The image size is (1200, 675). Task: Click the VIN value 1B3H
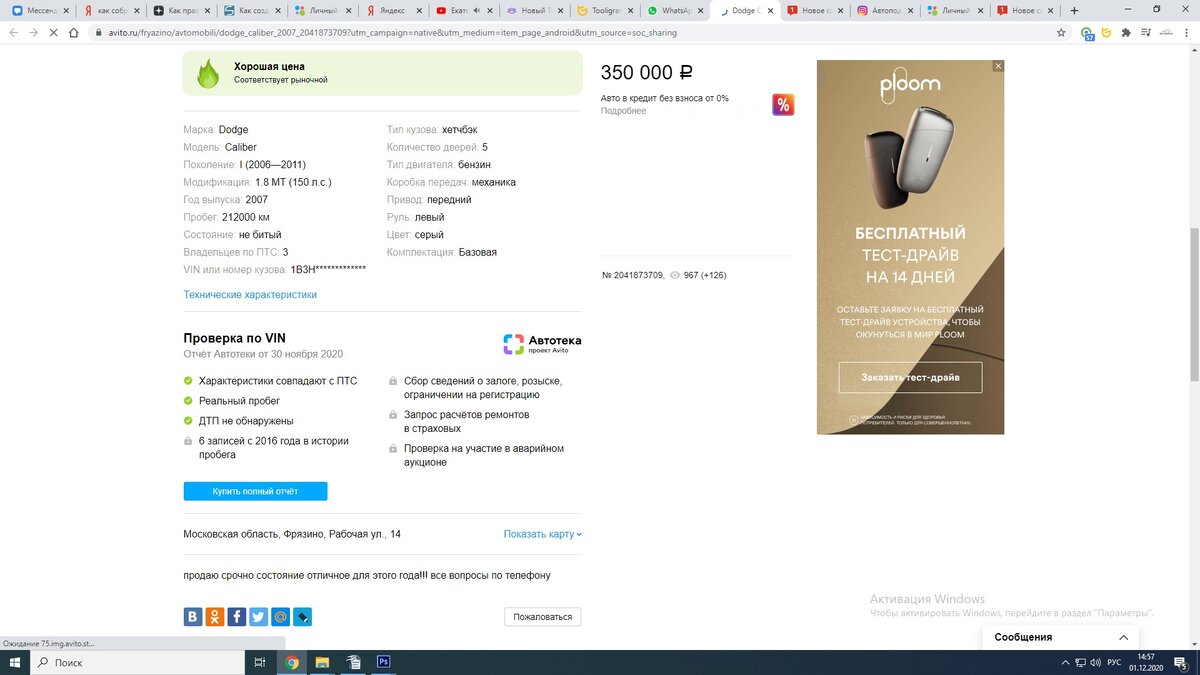coord(328,270)
